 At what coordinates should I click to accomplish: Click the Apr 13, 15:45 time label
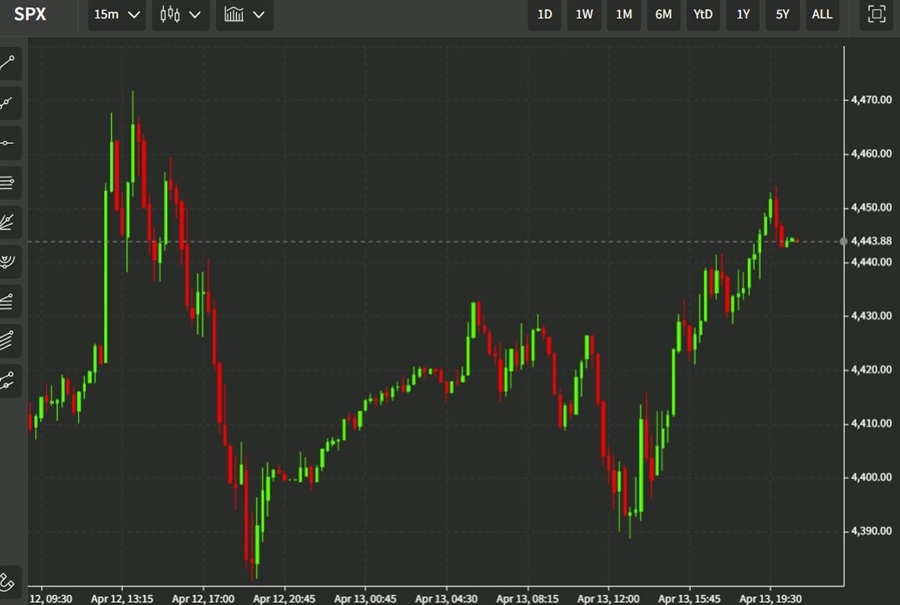689,599
